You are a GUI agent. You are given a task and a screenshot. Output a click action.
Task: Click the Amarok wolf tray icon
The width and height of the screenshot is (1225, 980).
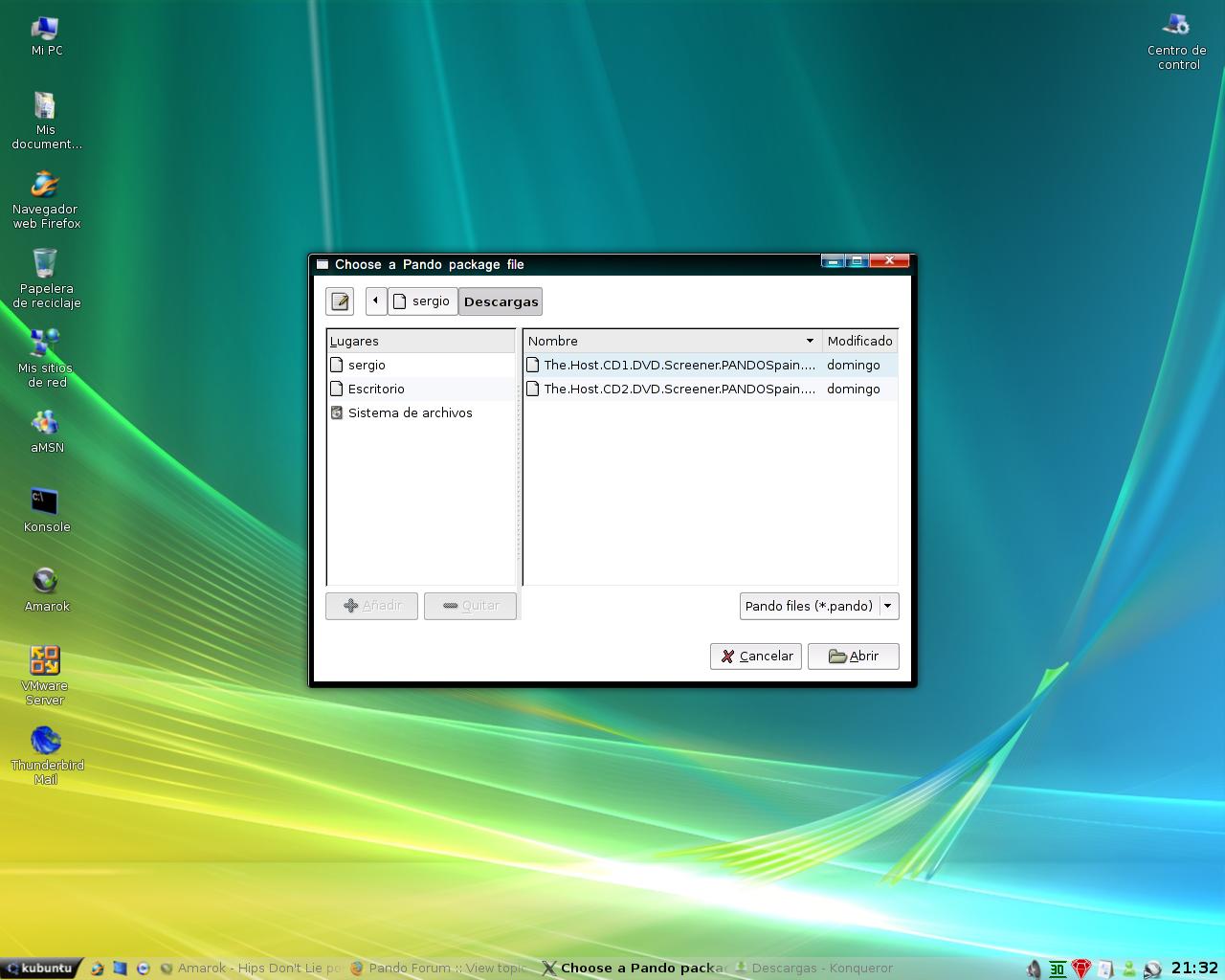coord(1153,969)
